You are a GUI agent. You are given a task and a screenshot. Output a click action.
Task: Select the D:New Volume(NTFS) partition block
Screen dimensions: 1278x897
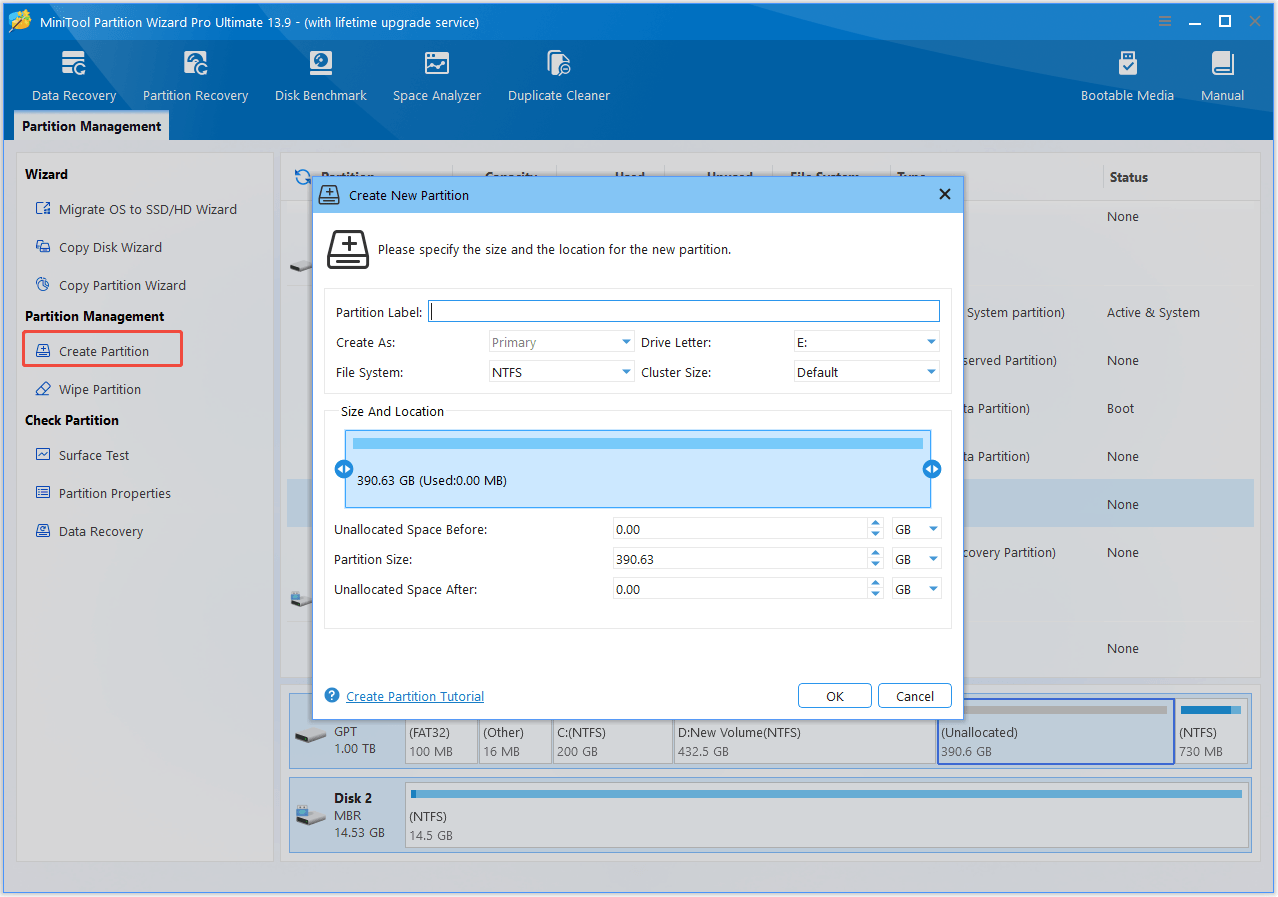click(x=805, y=741)
